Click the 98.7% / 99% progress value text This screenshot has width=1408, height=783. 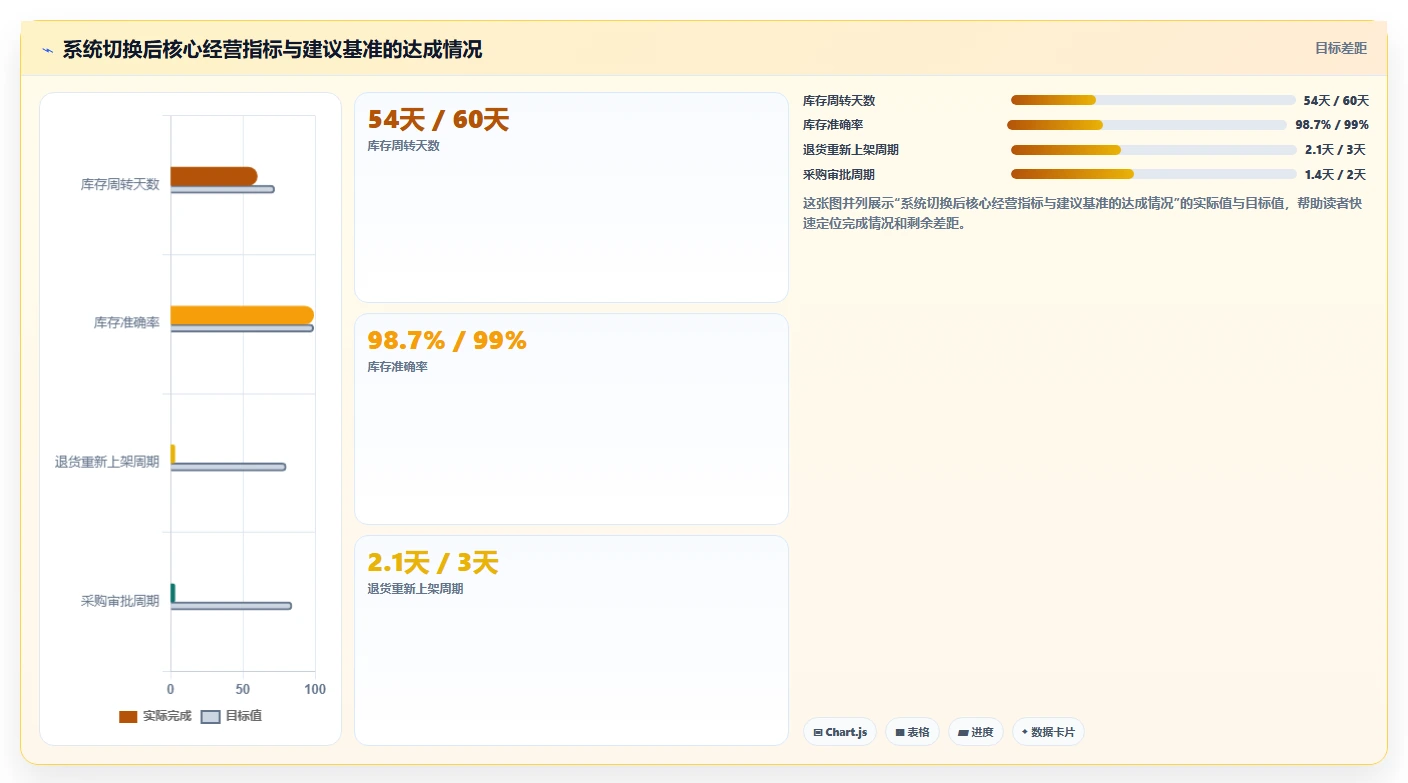tap(1332, 125)
